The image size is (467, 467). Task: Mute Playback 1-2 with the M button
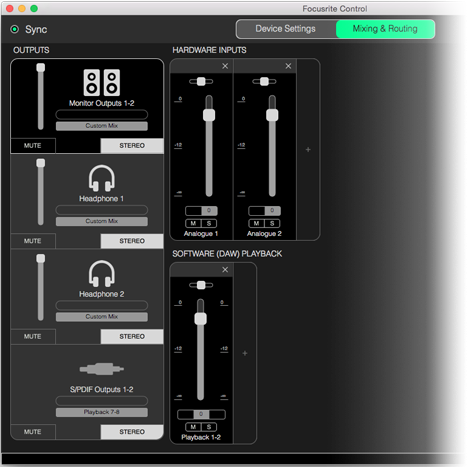[193, 427]
